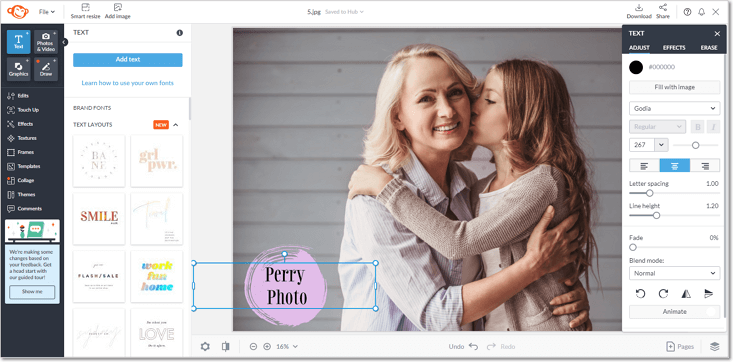
Task: Select the Photos & Video tile
Action: pyautogui.click(x=46, y=42)
